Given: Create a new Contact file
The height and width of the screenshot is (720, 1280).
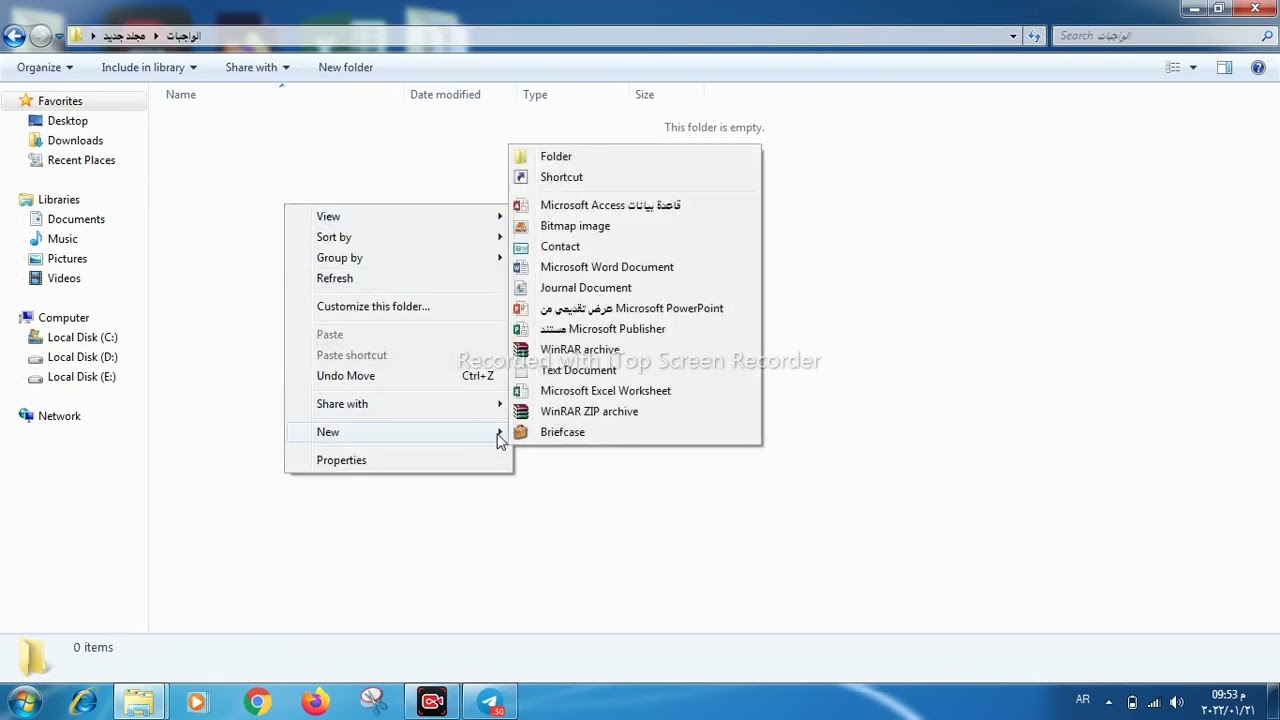Looking at the screenshot, I should [635, 246].
